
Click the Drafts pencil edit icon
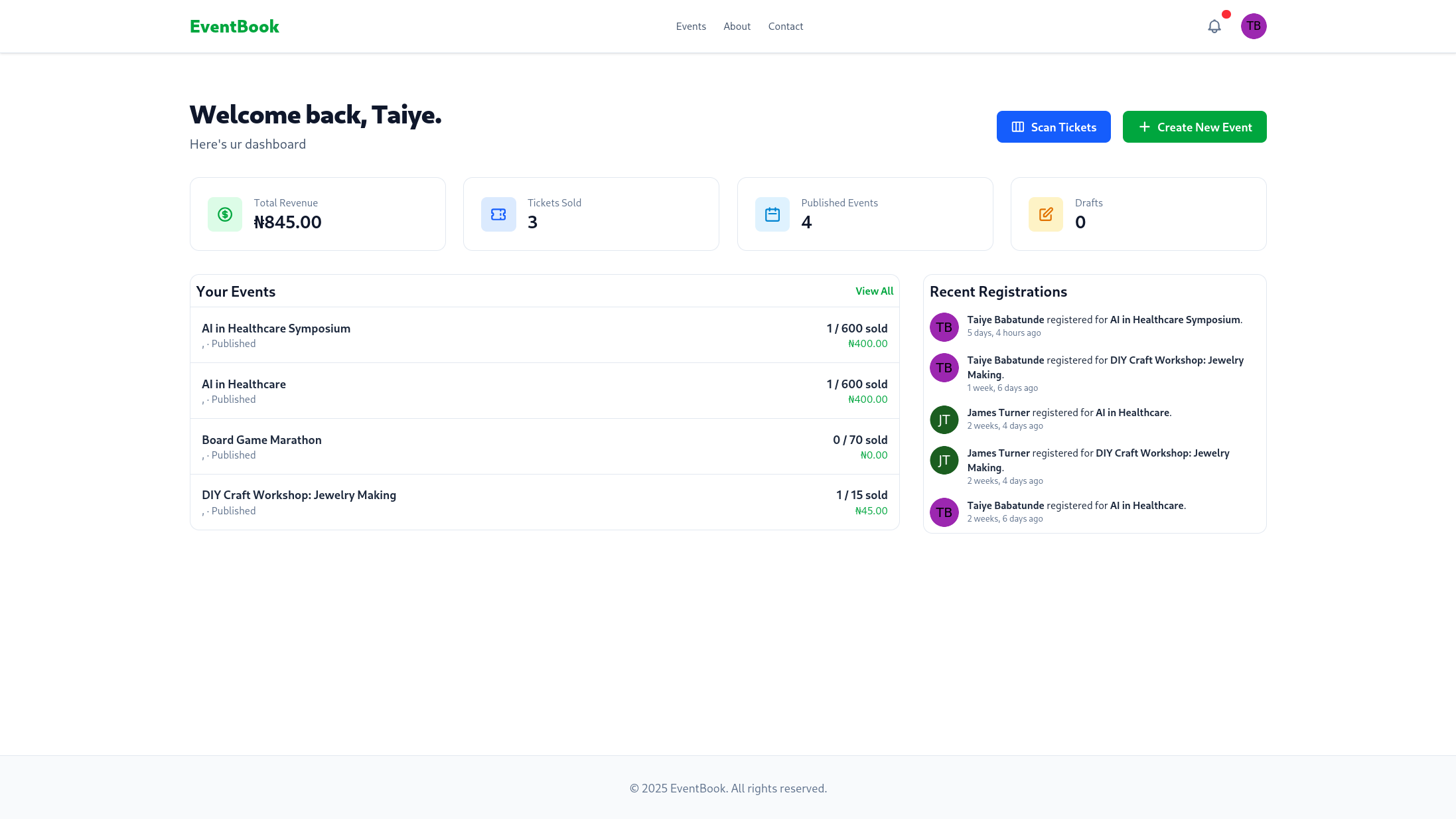click(x=1045, y=214)
